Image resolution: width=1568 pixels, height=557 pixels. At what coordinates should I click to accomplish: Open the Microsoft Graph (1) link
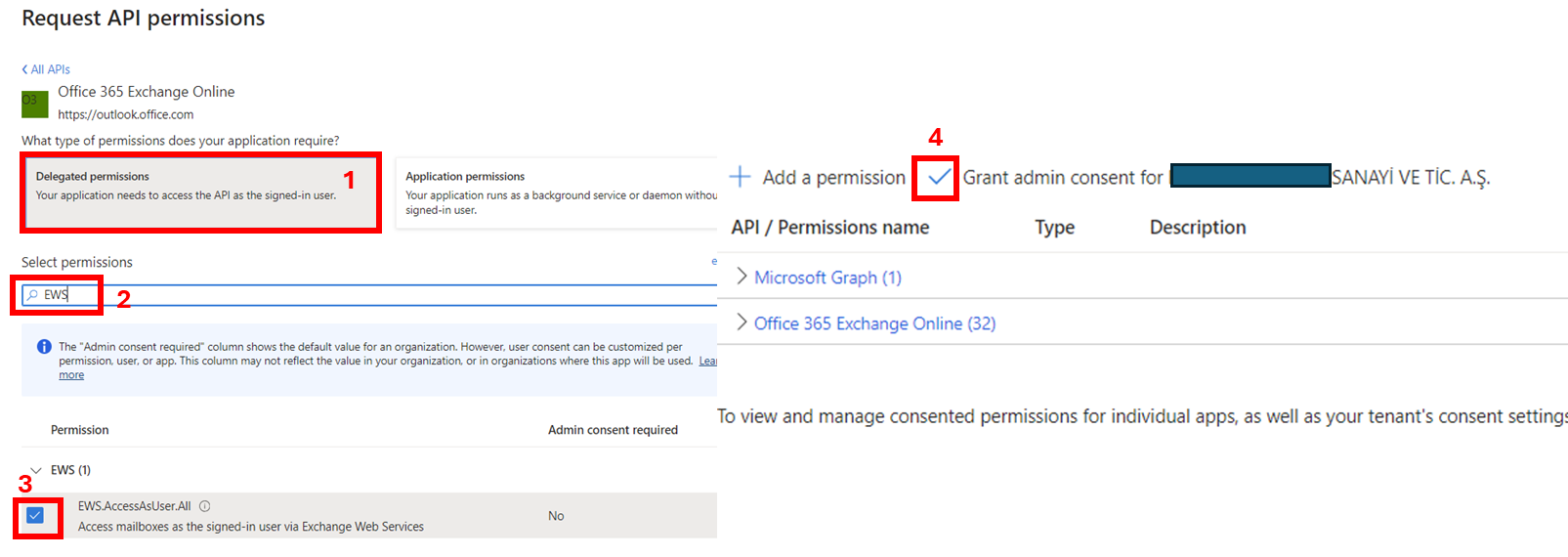coord(827,278)
